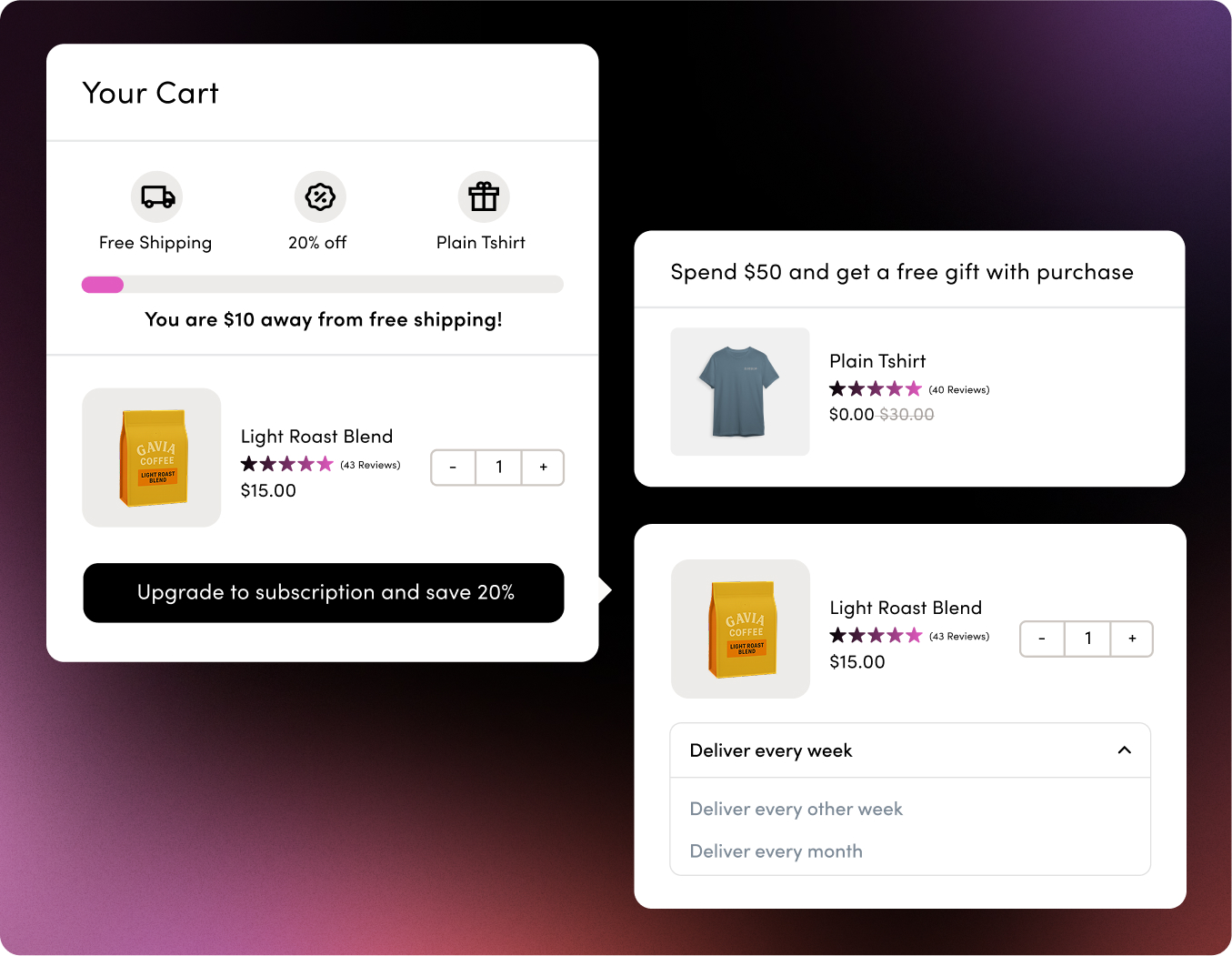
Task: Select the Deliver every month option
Action: (x=776, y=850)
